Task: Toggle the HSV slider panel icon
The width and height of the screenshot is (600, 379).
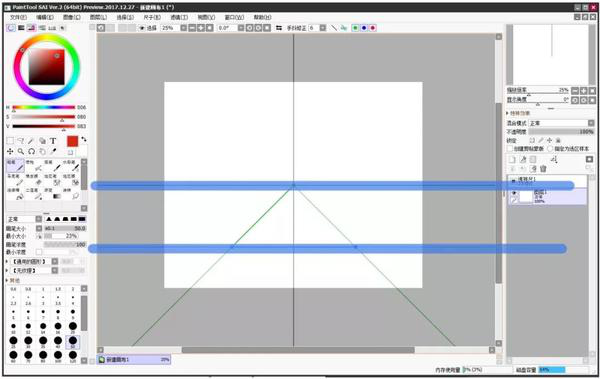Action: coord(32,28)
